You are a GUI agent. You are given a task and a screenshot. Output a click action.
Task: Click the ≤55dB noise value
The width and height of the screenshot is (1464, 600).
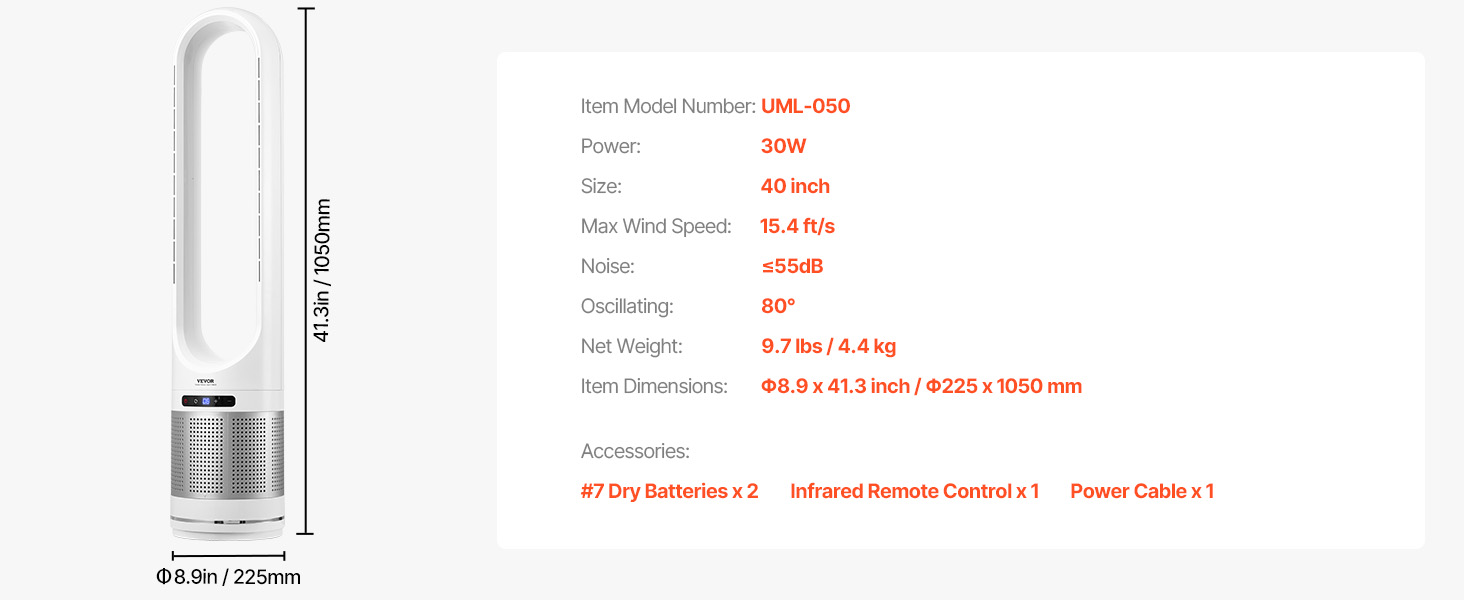(x=792, y=266)
